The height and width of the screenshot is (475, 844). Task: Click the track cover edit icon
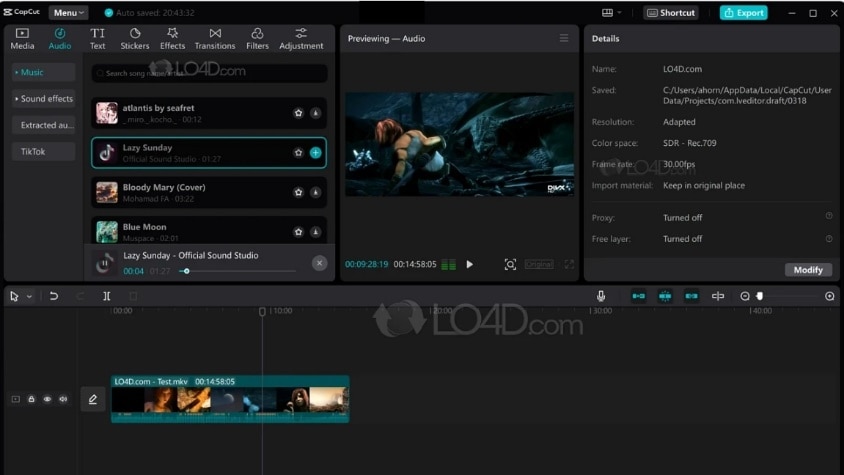tap(93, 399)
